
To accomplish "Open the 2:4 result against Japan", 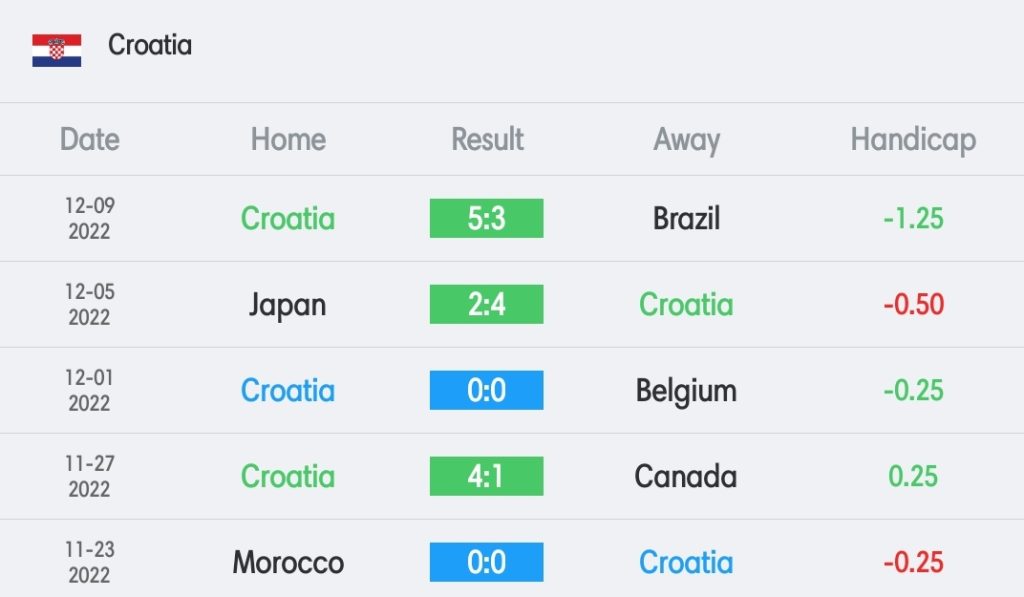I will (487, 304).
